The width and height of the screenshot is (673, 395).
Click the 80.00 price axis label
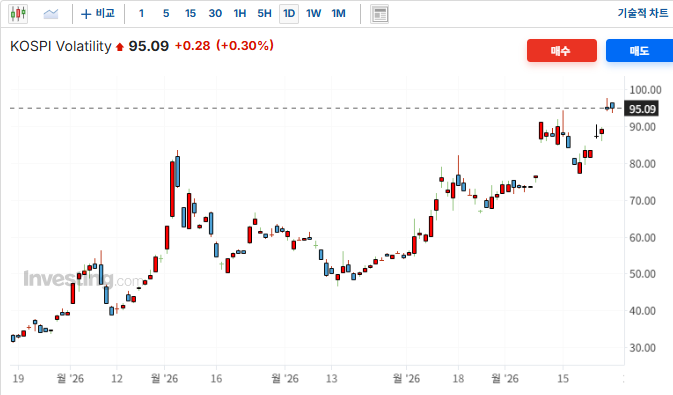[642, 164]
